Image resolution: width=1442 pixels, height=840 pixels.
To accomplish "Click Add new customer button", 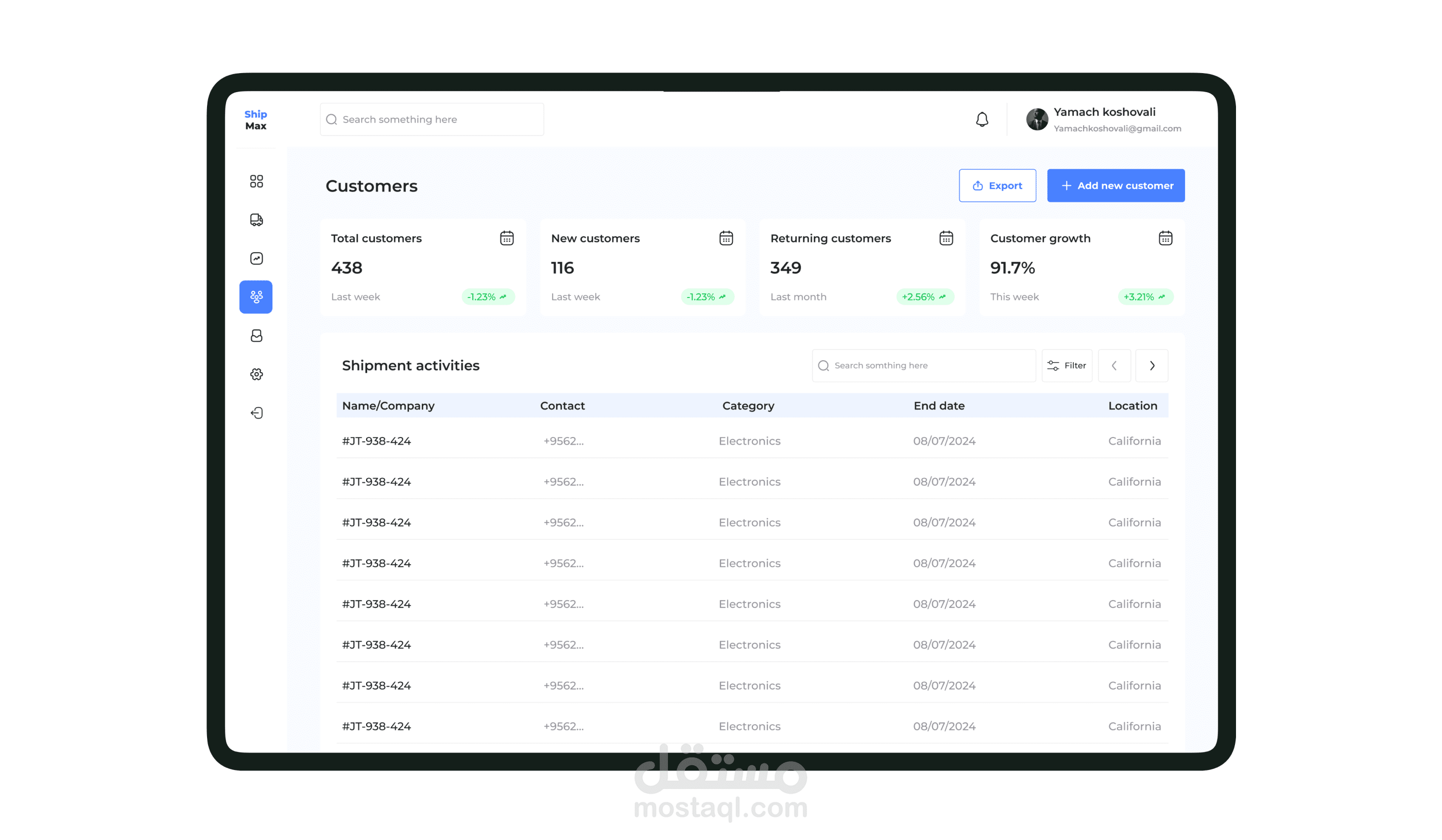I will [x=1115, y=185].
